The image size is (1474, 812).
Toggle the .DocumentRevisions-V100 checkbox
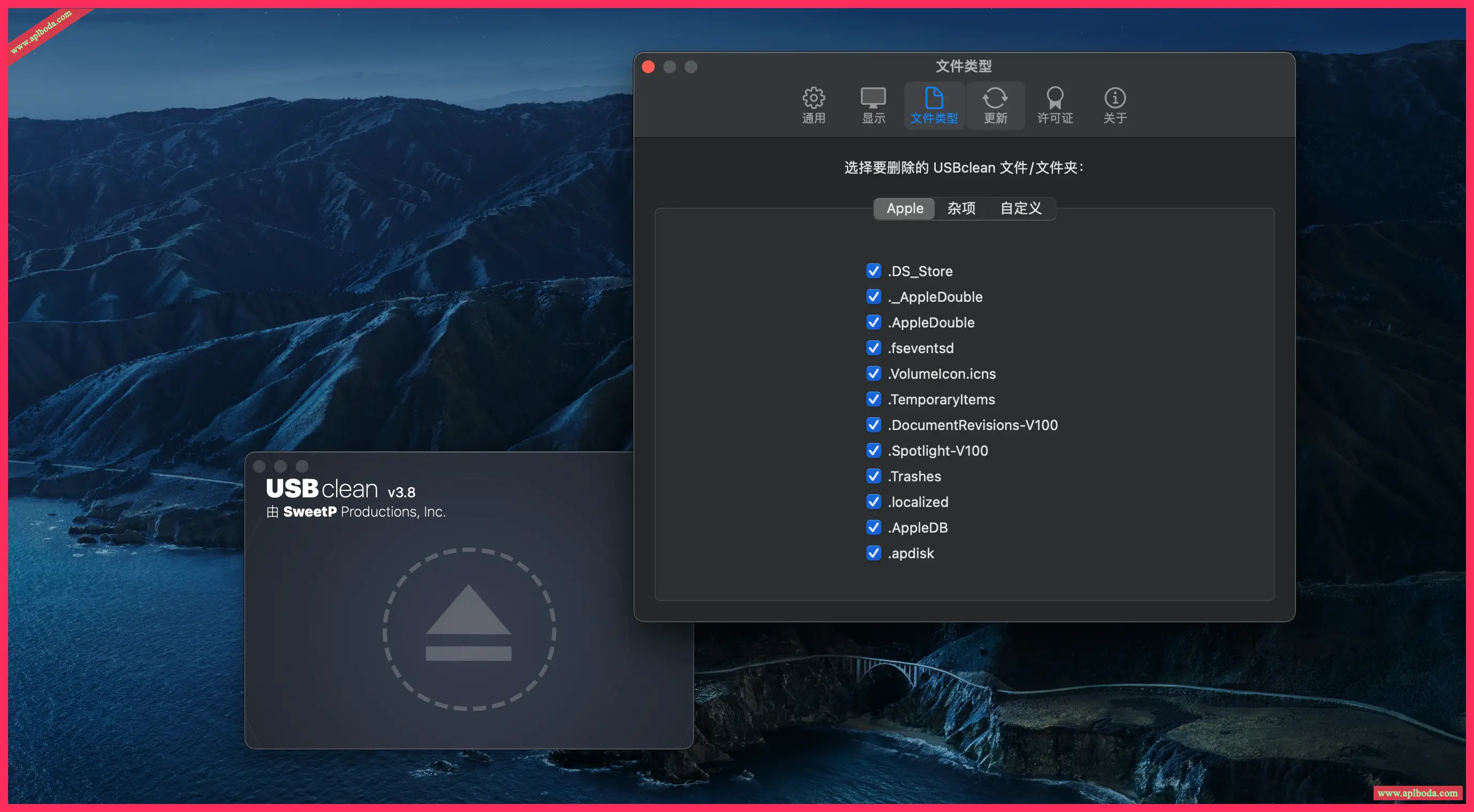pyautogui.click(x=873, y=425)
